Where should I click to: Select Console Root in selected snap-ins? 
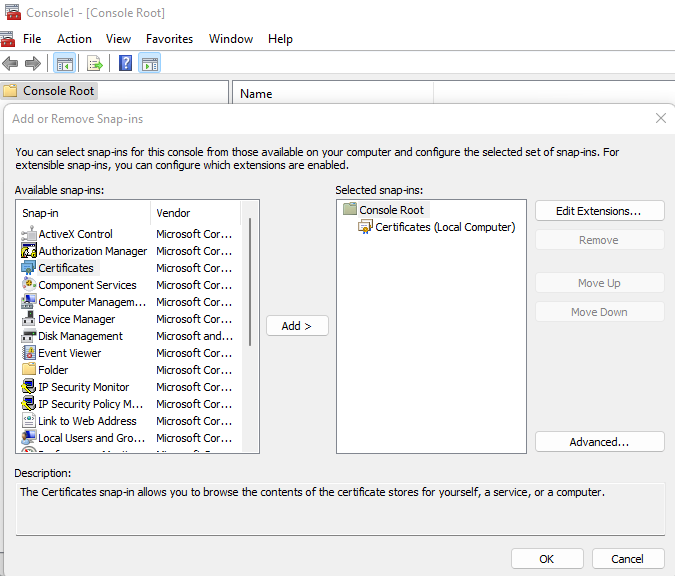[x=391, y=210]
